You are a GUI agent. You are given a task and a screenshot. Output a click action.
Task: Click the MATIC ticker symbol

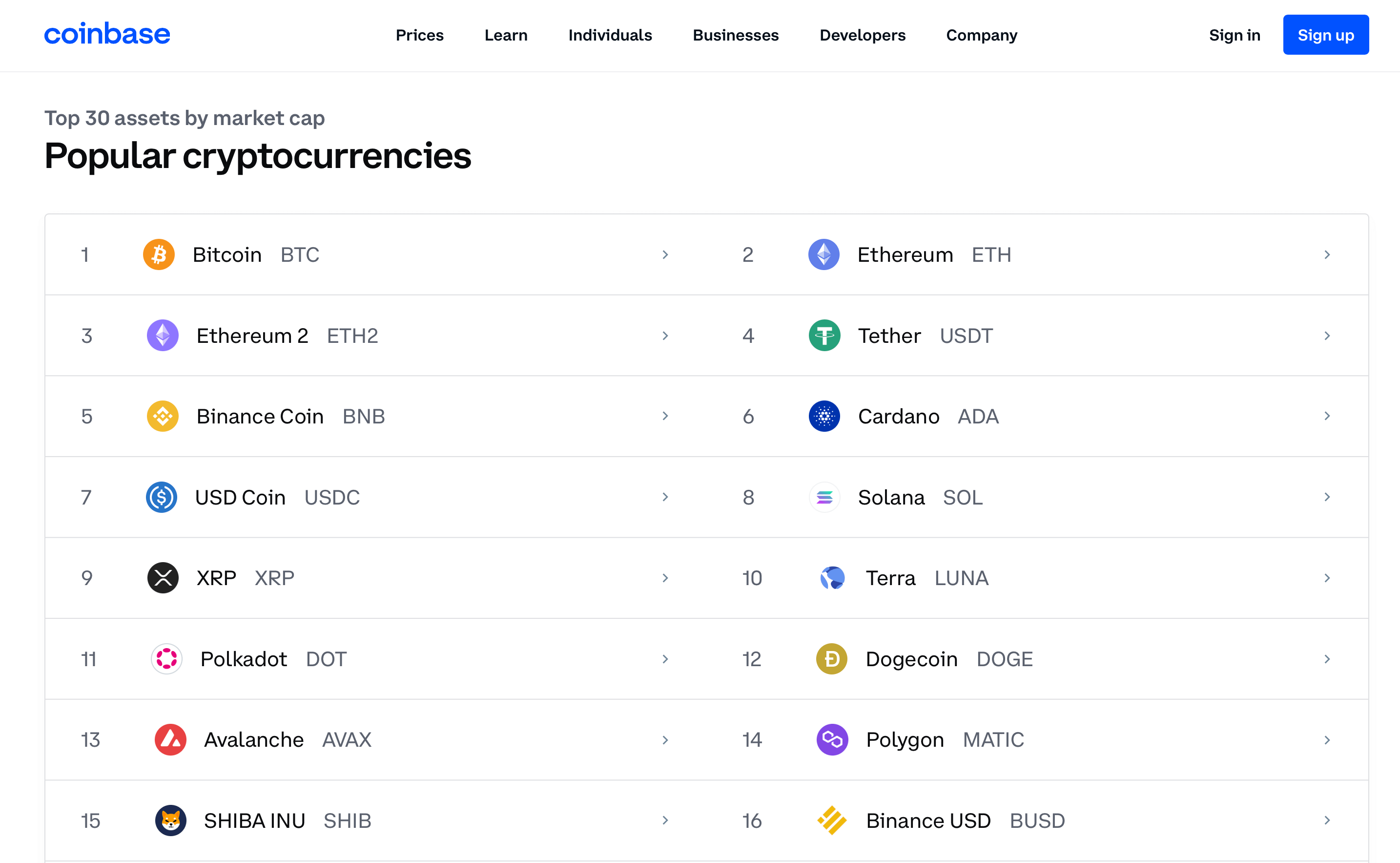pos(993,740)
